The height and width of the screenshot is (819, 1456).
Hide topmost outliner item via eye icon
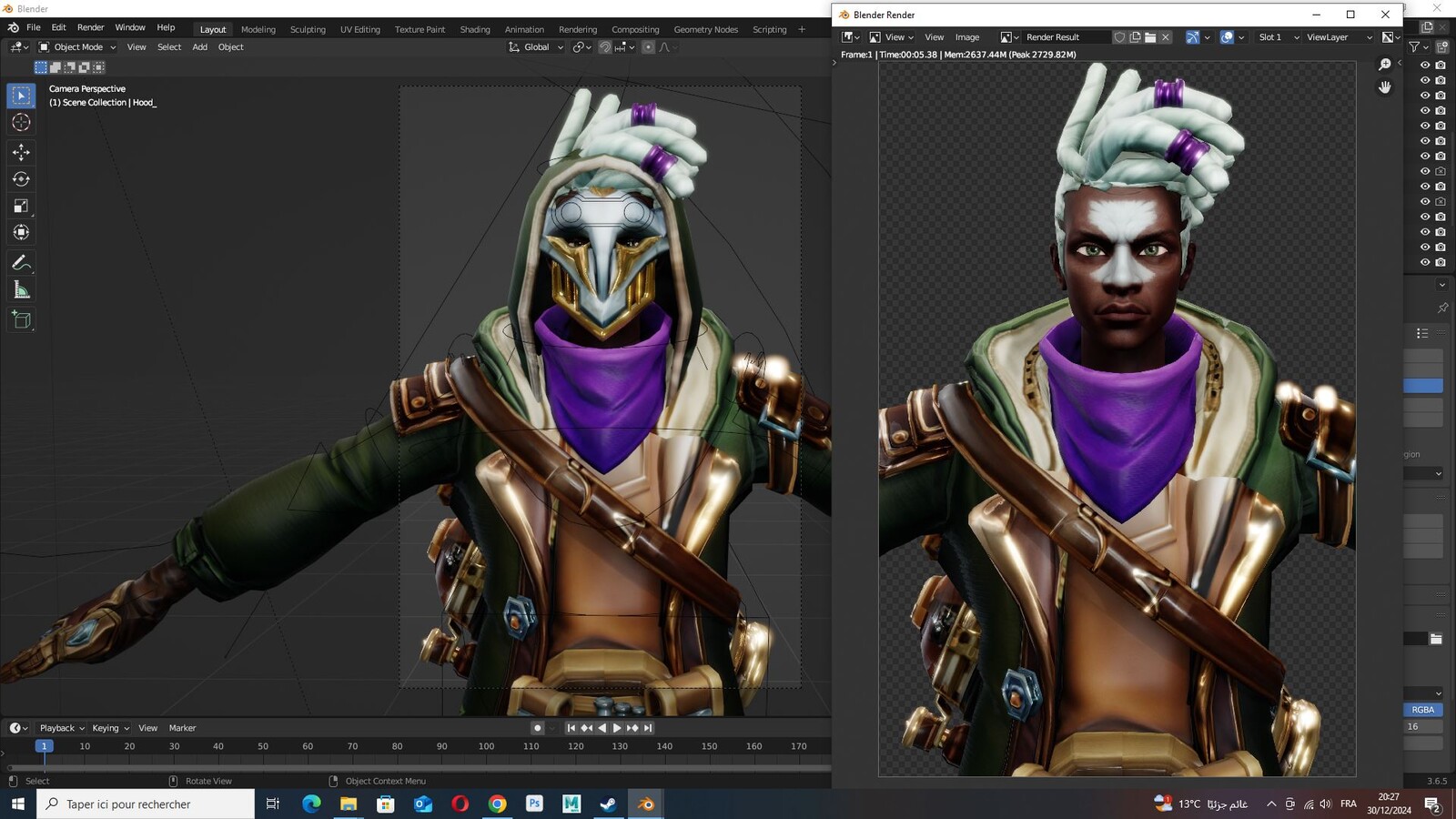point(1425,65)
